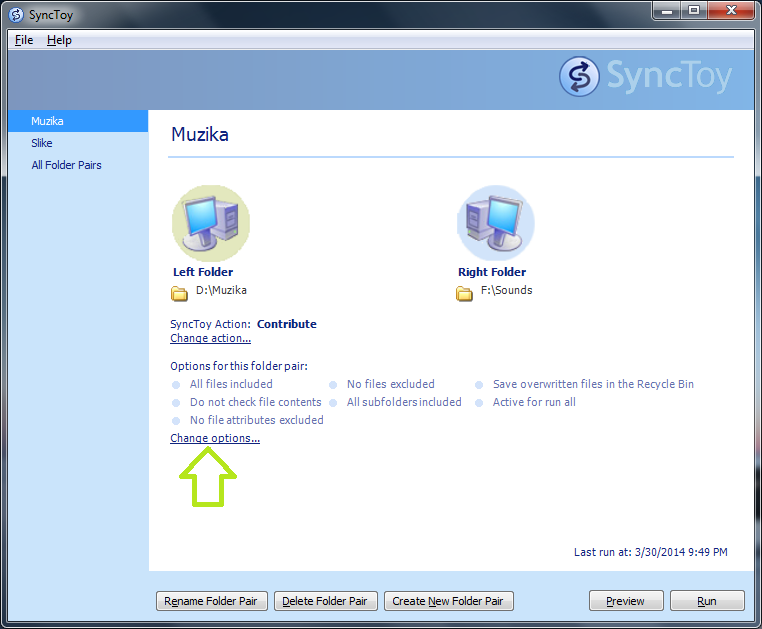Open the Change options link
762x629 pixels.
tap(215, 438)
